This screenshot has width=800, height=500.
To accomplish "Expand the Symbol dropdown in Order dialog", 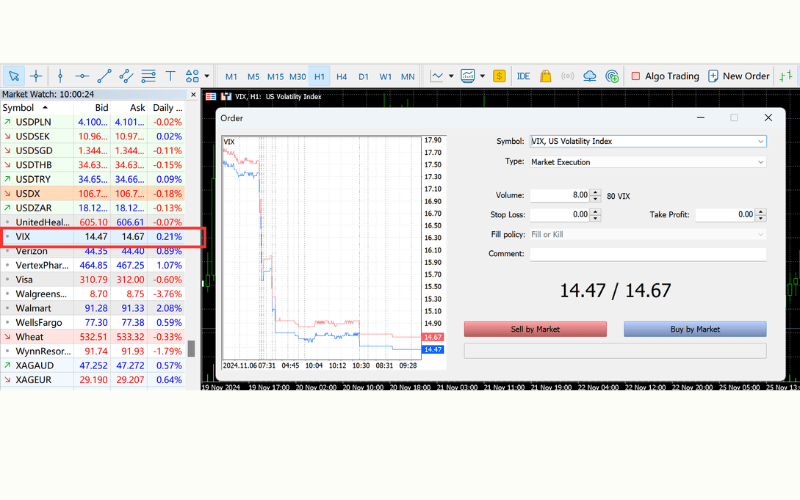I will pyautogui.click(x=760, y=141).
